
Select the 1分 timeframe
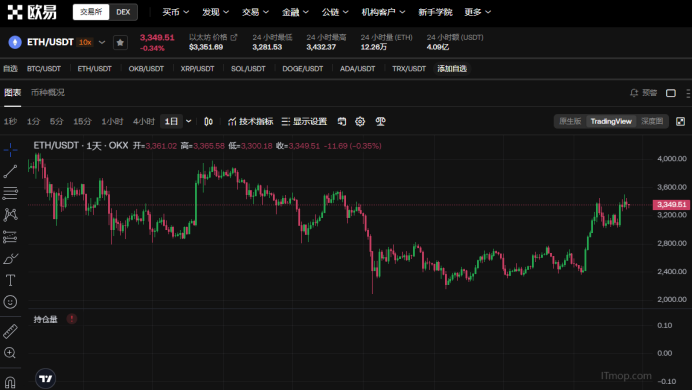33,121
